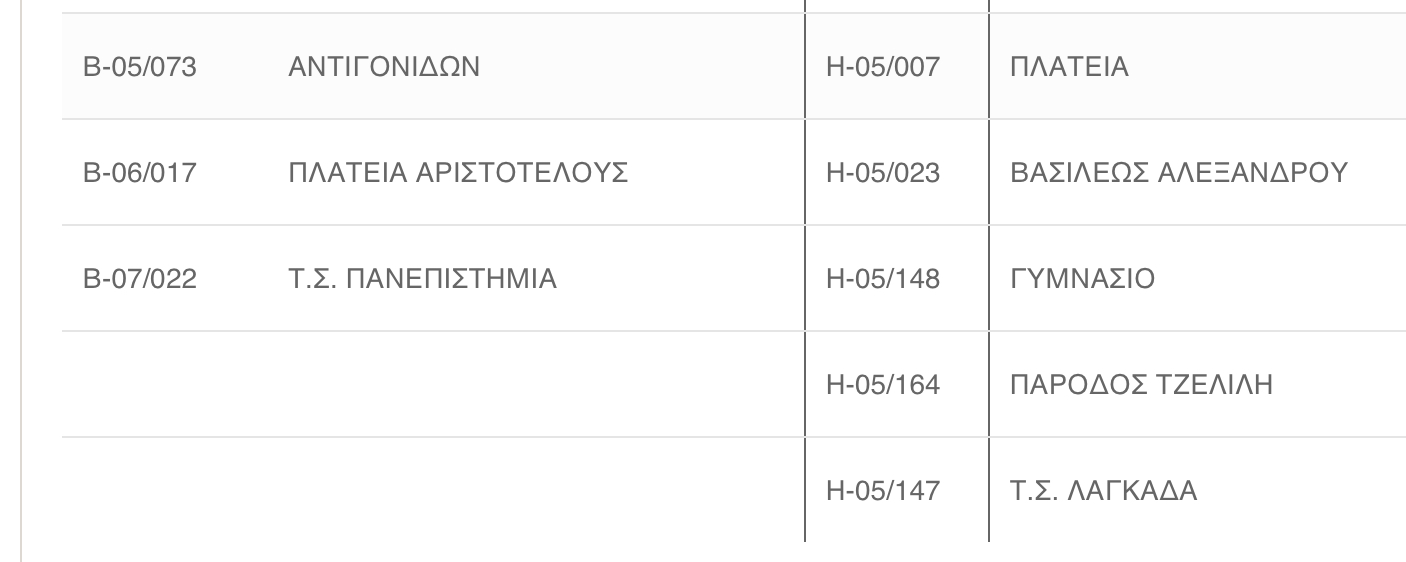Click the ΠΛΑΤΕΙΑ stop name
The width and height of the screenshot is (1406, 562).
tap(1070, 67)
